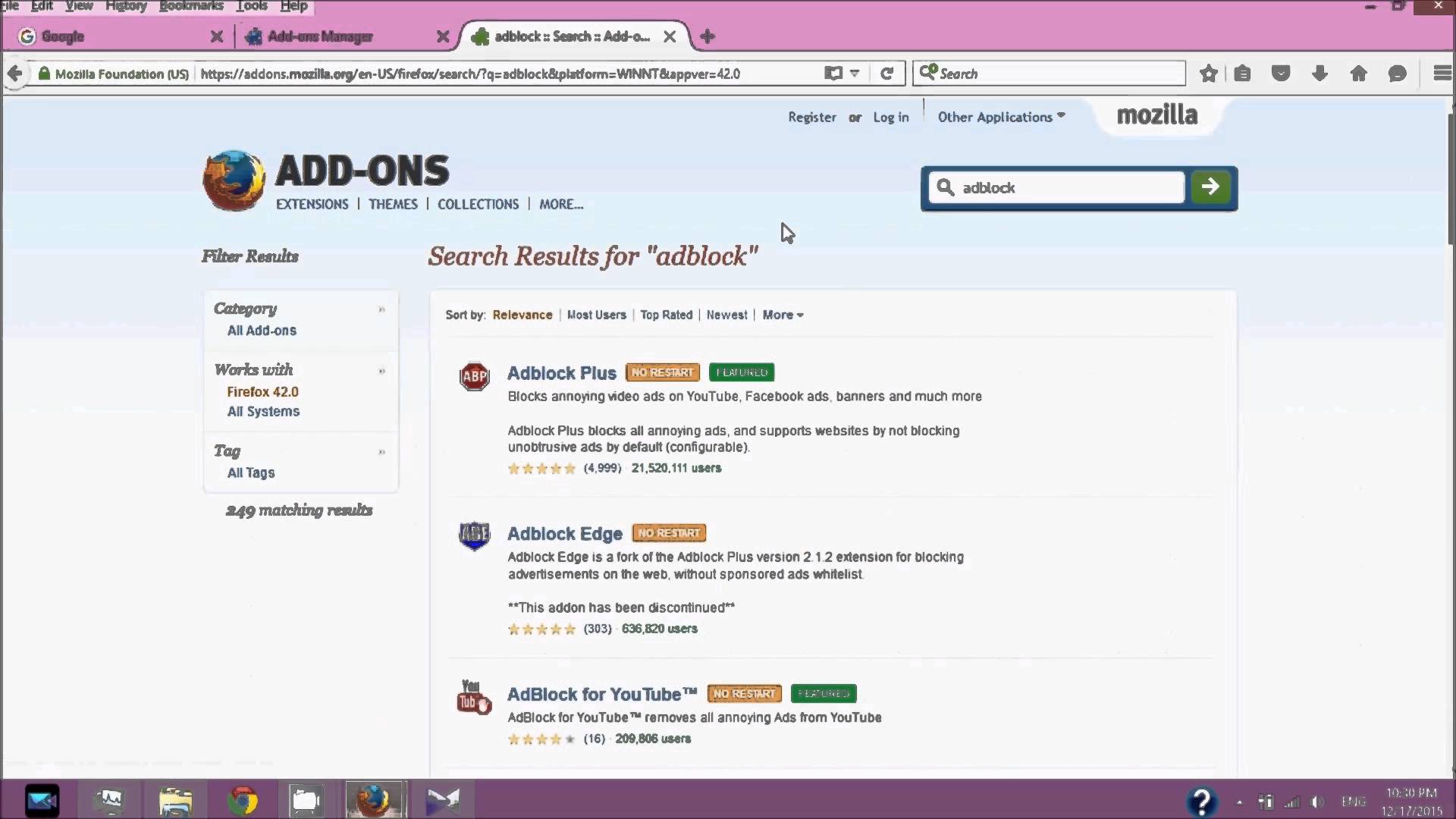The width and height of the screenshot is (1456, 819).
Task: Switch to the Extensions section
Action: point(311,204)
